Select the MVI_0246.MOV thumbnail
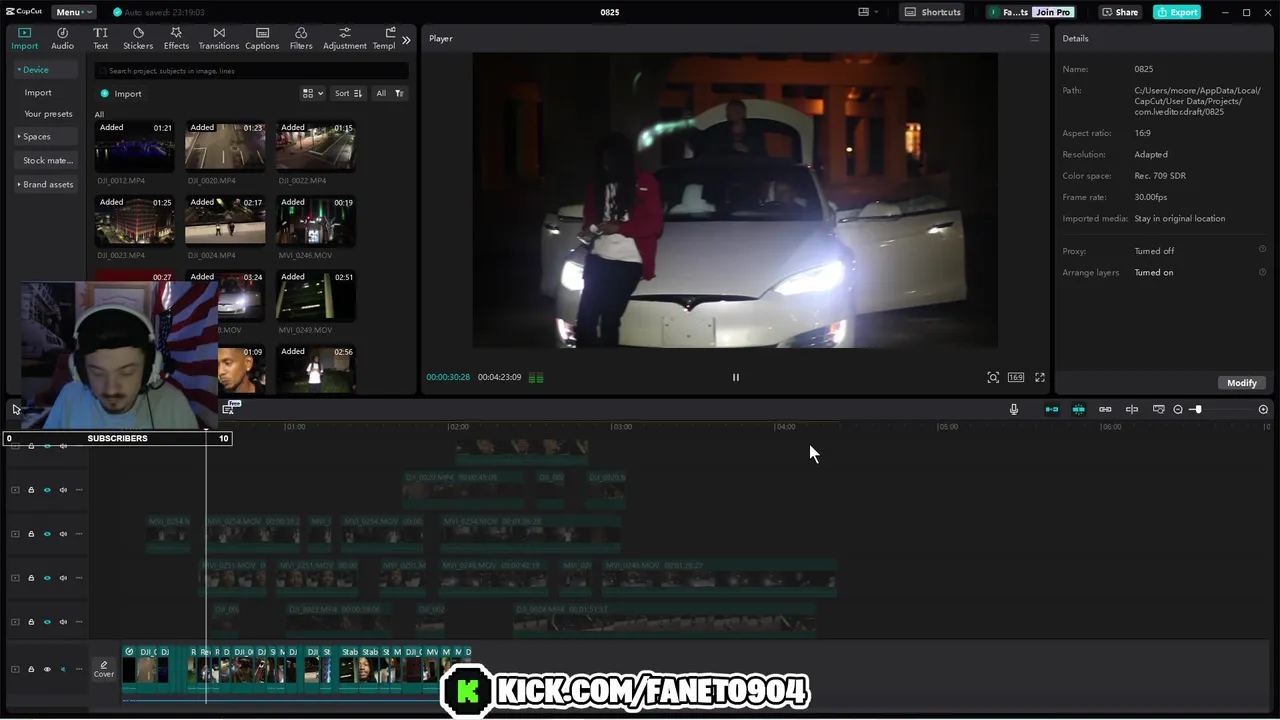Screen dimensions: 1280x720 click(x=315, y=221)
